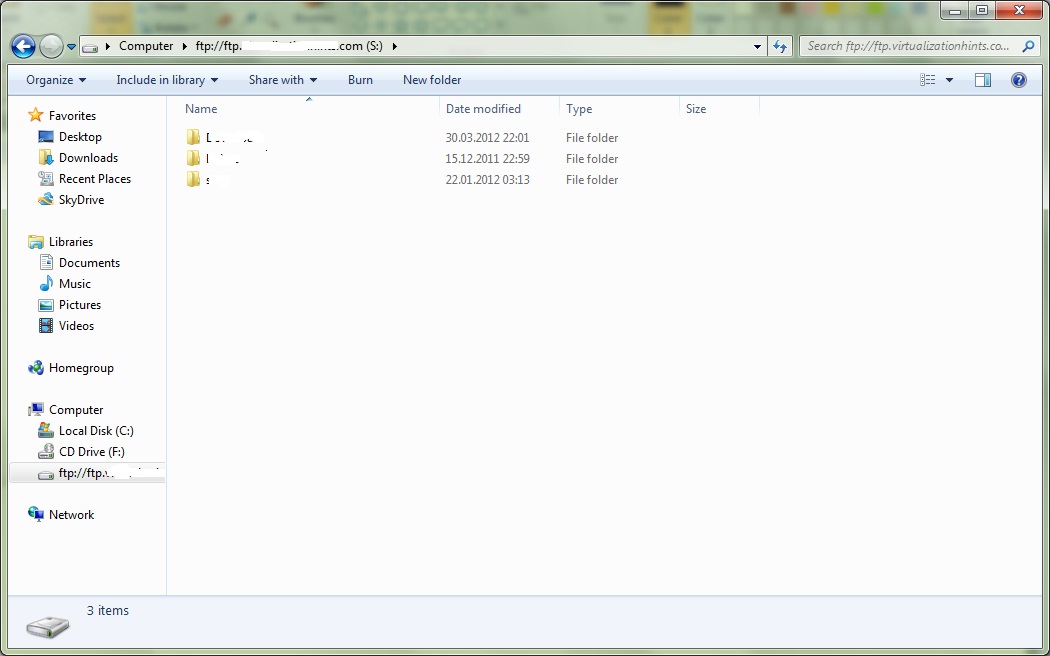Open SkyDrive in Favorites
This screenshot has height=656, width=1050.
coord(80,200)
